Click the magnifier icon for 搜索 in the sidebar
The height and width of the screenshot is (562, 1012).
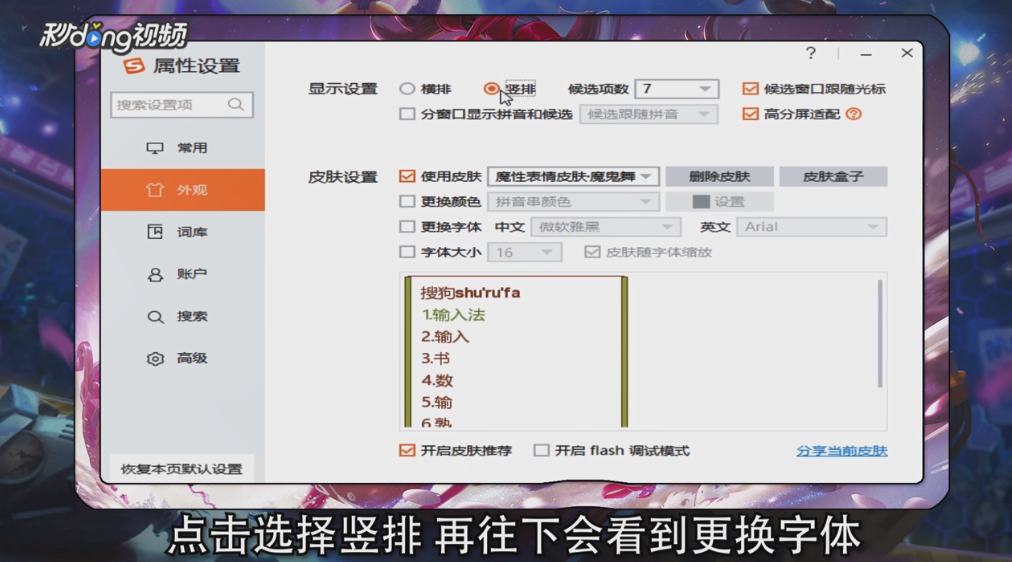tap(155, 317)
